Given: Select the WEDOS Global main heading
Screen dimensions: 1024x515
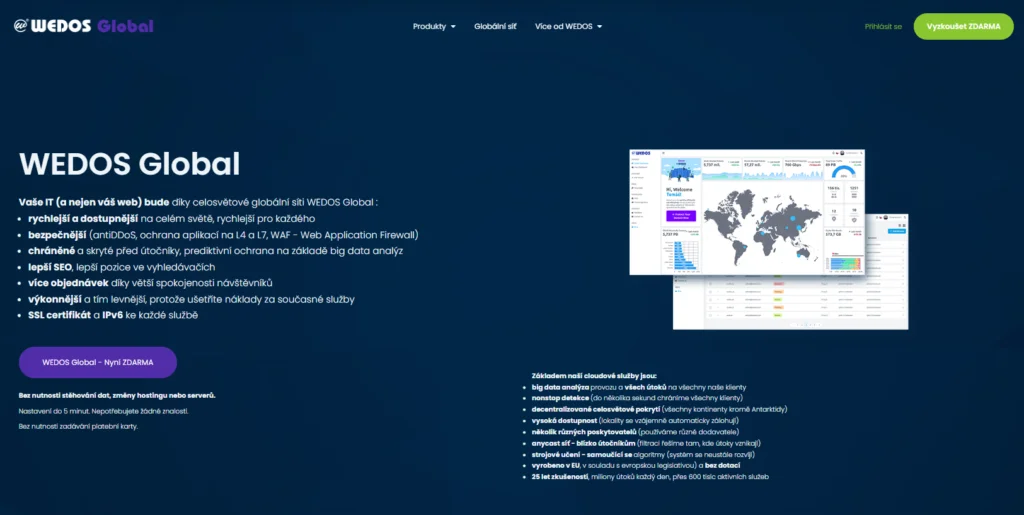Looking at the screenshot, I should (x=129, y=164).
